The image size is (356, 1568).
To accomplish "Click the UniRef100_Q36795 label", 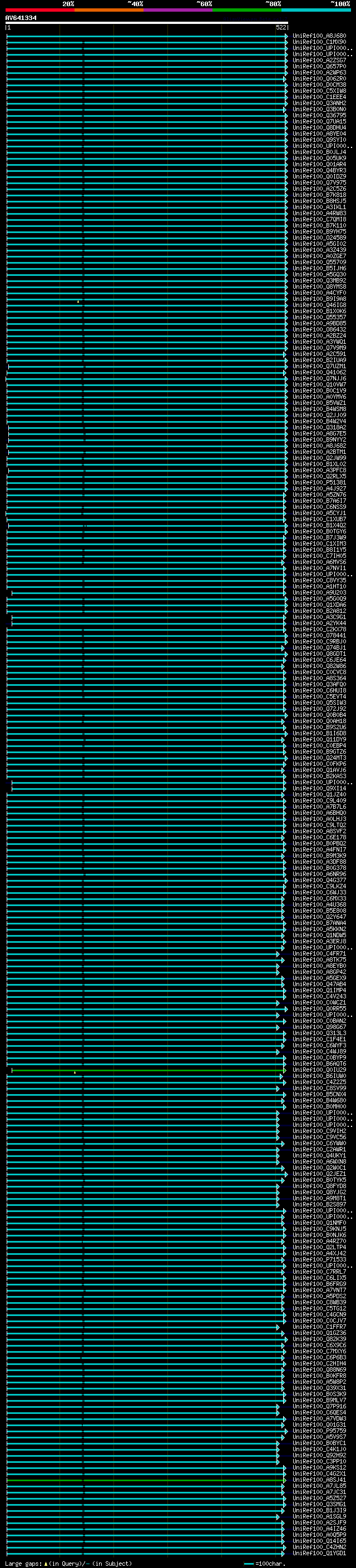I will tap(319, 116).
